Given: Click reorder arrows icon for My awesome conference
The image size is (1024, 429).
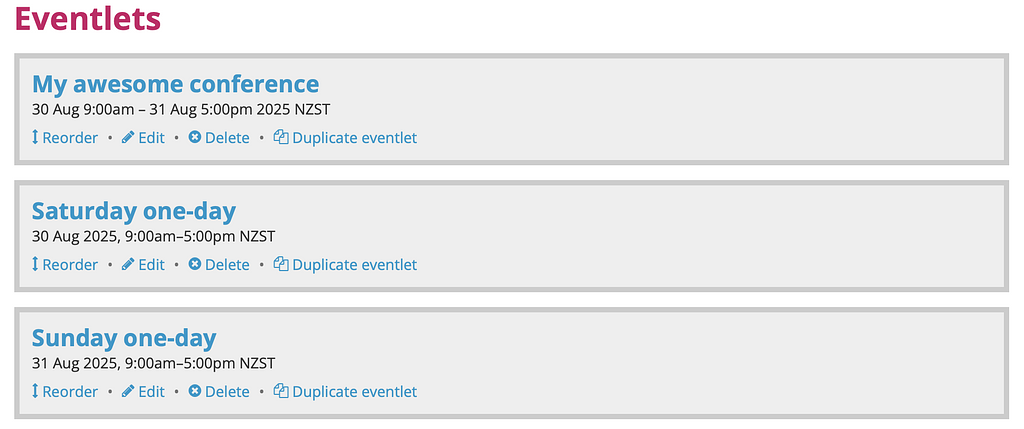Looking at the screenshot, I should point(35,138).
